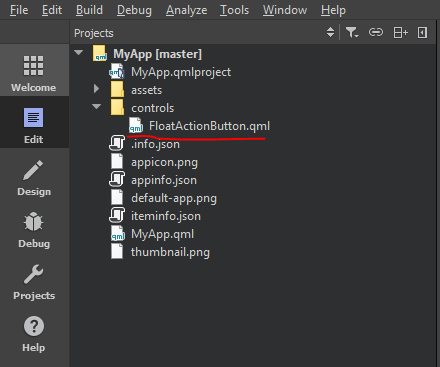
Task: Click the .info.json scroll icon
Action: click(x=117, y=143)
